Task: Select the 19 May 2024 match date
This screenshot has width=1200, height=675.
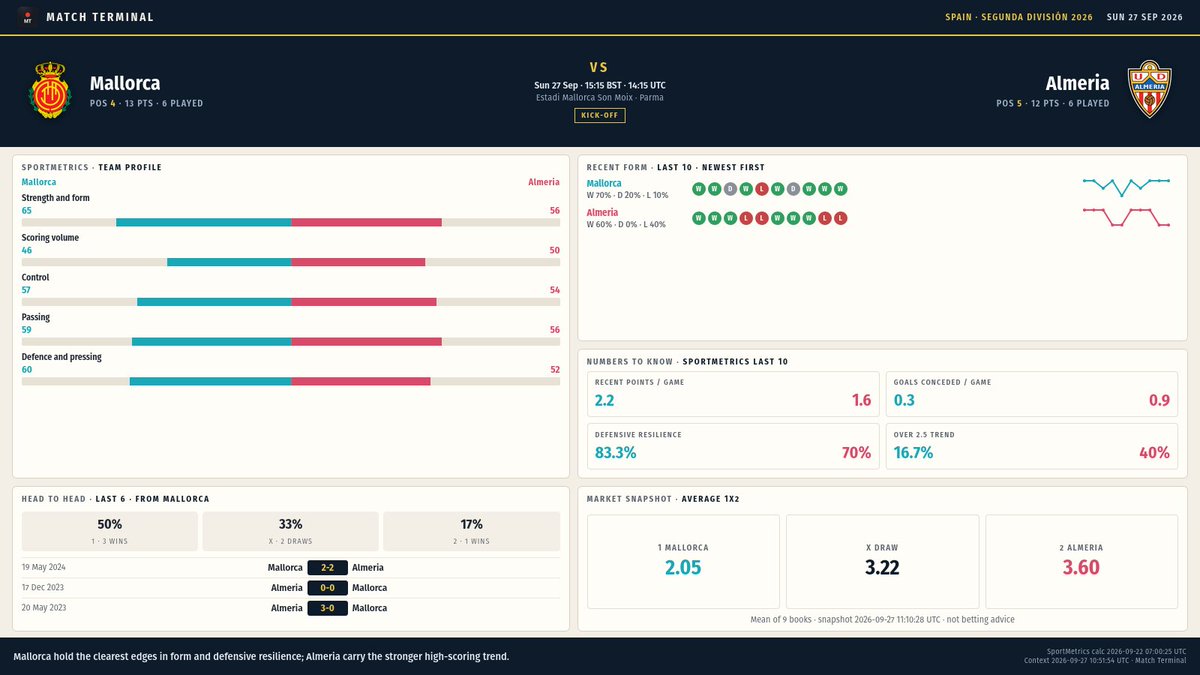Action: (44, 567)
